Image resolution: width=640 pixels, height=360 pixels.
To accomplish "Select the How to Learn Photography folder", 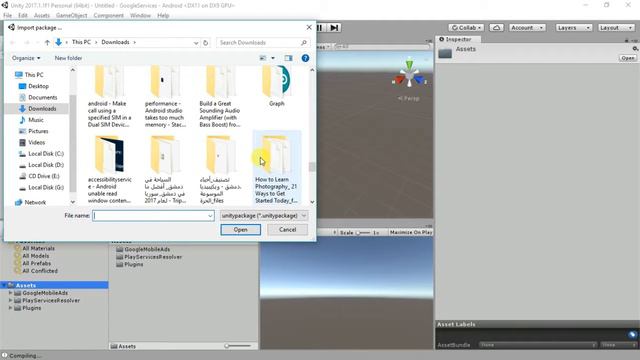I will pos(276,168).
